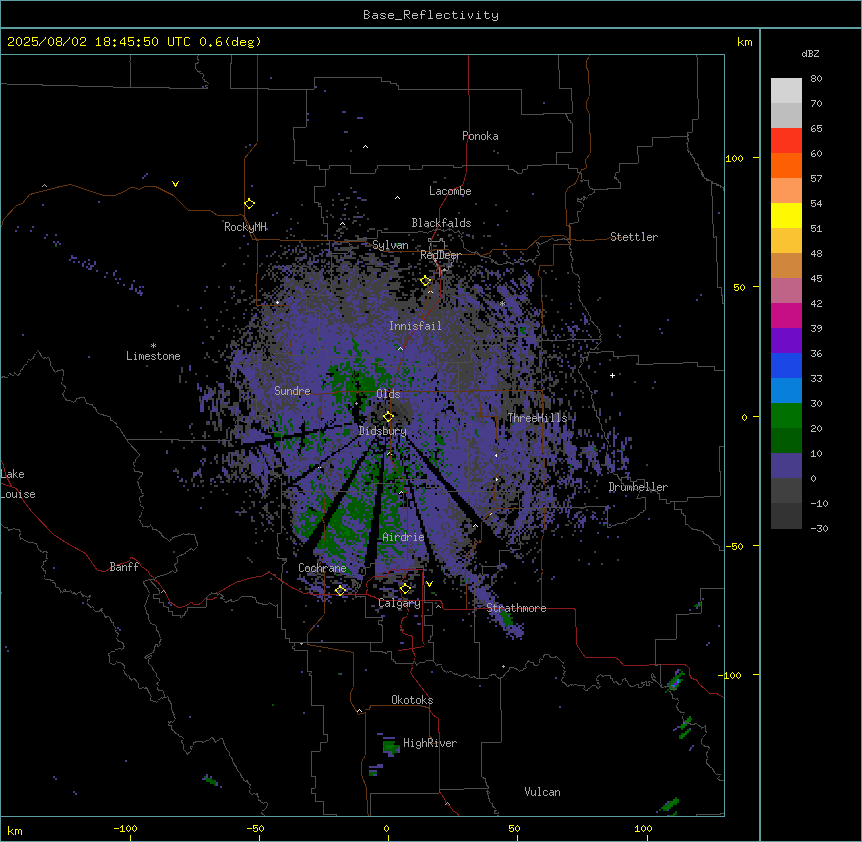Click the green echo cell beside HighRiver
The width and height of the screenshot is (862, 842).
point(391,746)
